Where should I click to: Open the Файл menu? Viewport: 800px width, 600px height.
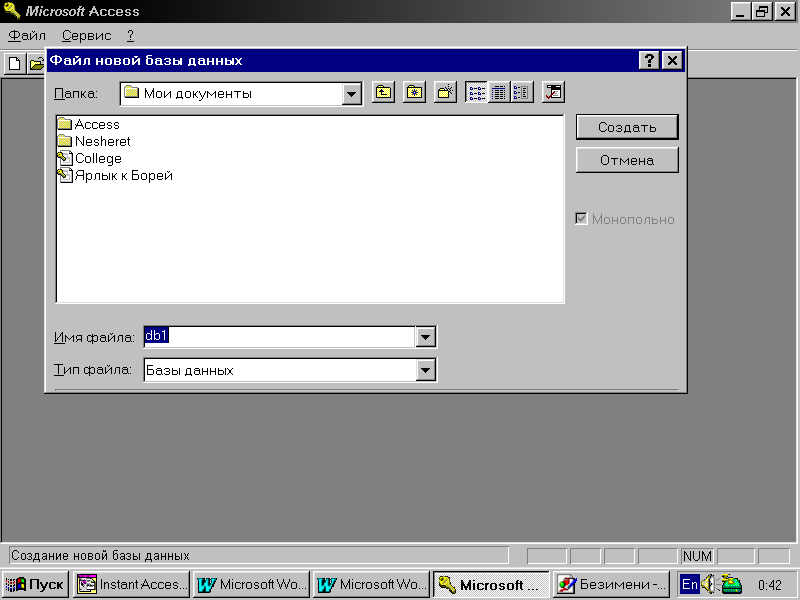click(x=27, y=35)
